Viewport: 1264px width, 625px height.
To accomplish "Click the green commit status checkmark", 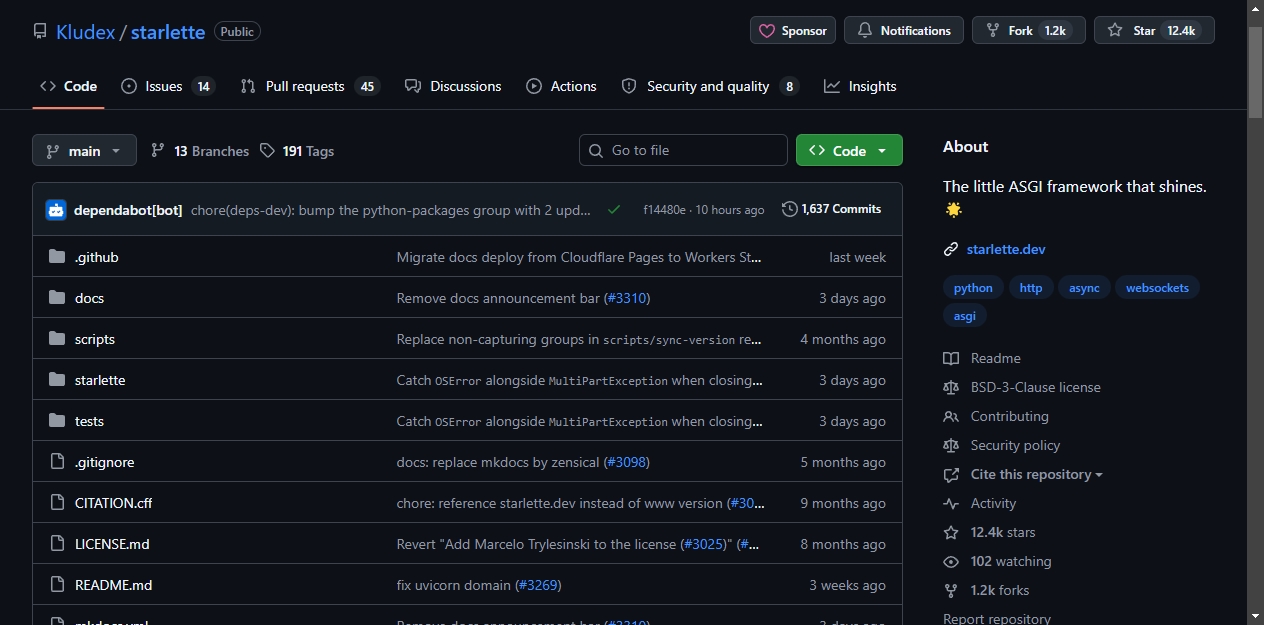I will [x=614, y=209].
